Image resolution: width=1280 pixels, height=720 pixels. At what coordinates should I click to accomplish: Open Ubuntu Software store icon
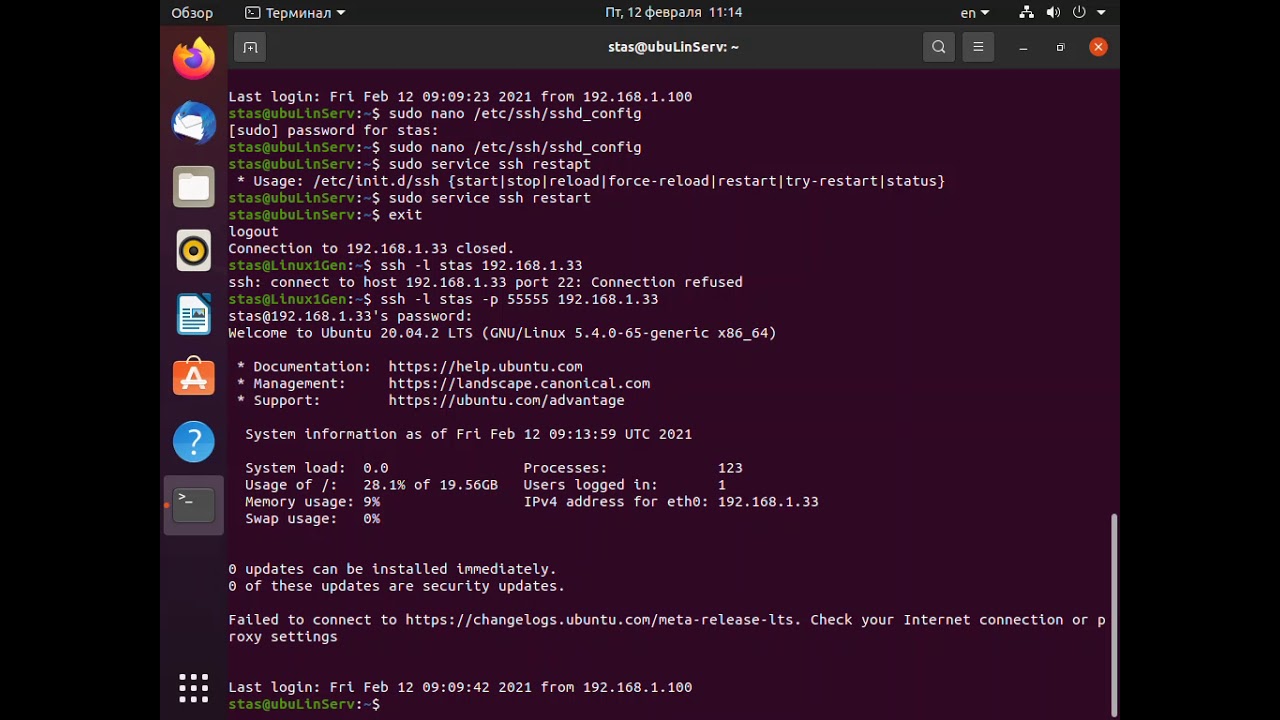tap(194, 378)
